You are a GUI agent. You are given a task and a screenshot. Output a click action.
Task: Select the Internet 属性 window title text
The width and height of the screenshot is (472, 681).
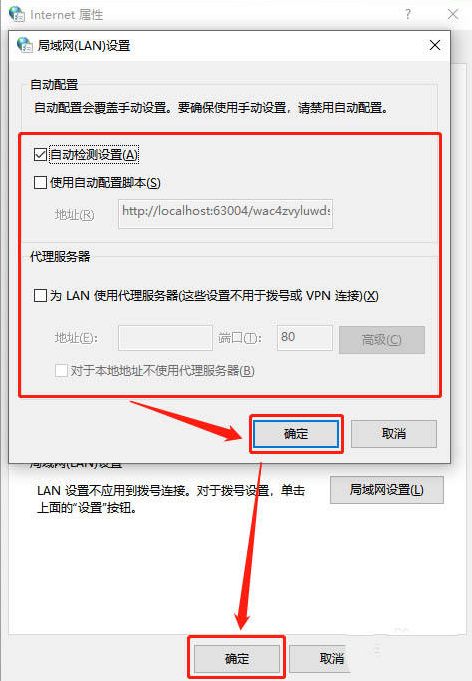66,15
